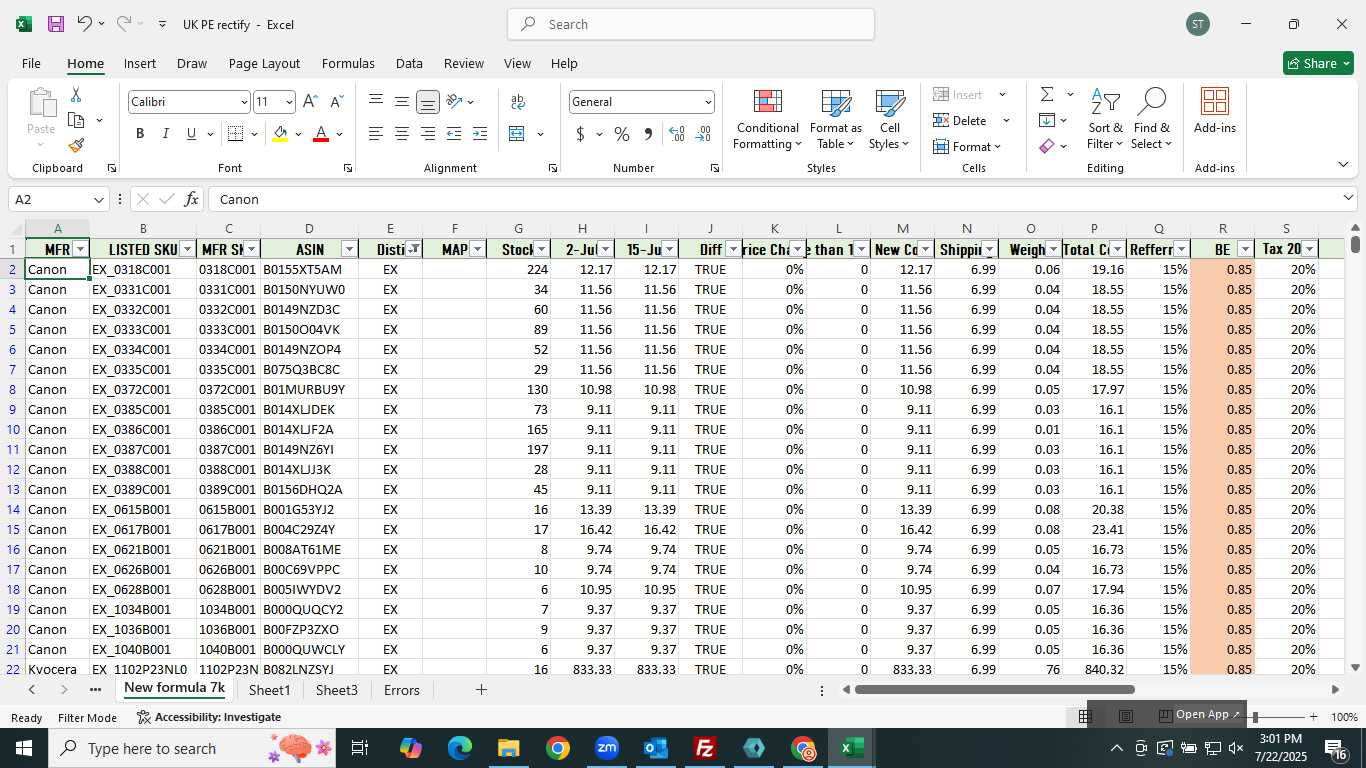Screen dimensions: 1366x768
Task: Open the MFR column filter dropdown
Action: point(81,249)
